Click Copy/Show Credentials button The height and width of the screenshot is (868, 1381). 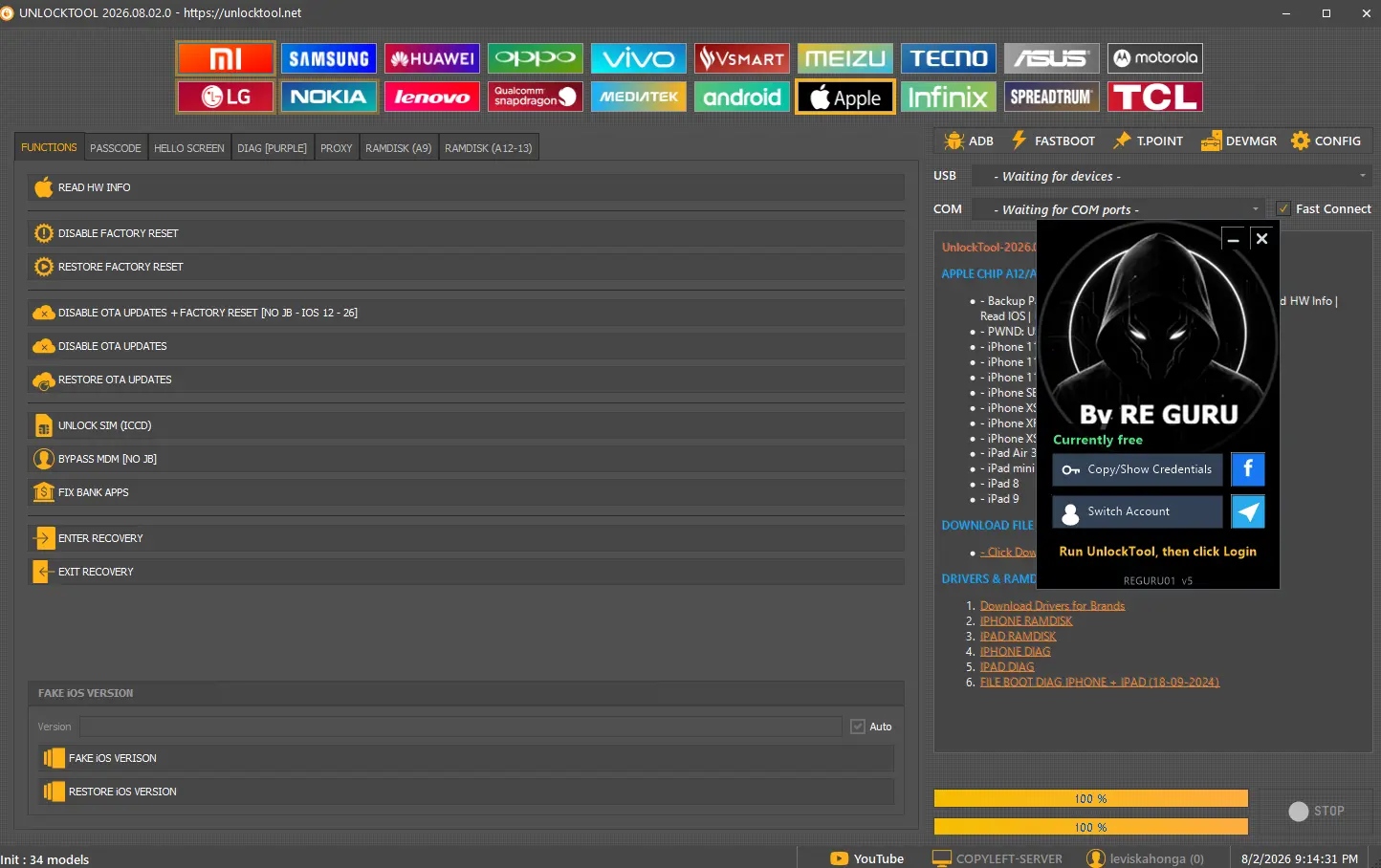(1138, 469)
